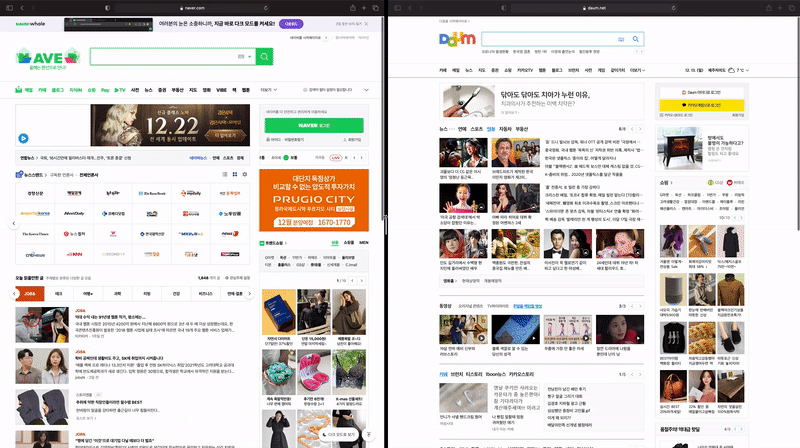Open the toothbrush article thumbnail on Daum
Viewport: 800px width, 448px height.
point(468,101)
